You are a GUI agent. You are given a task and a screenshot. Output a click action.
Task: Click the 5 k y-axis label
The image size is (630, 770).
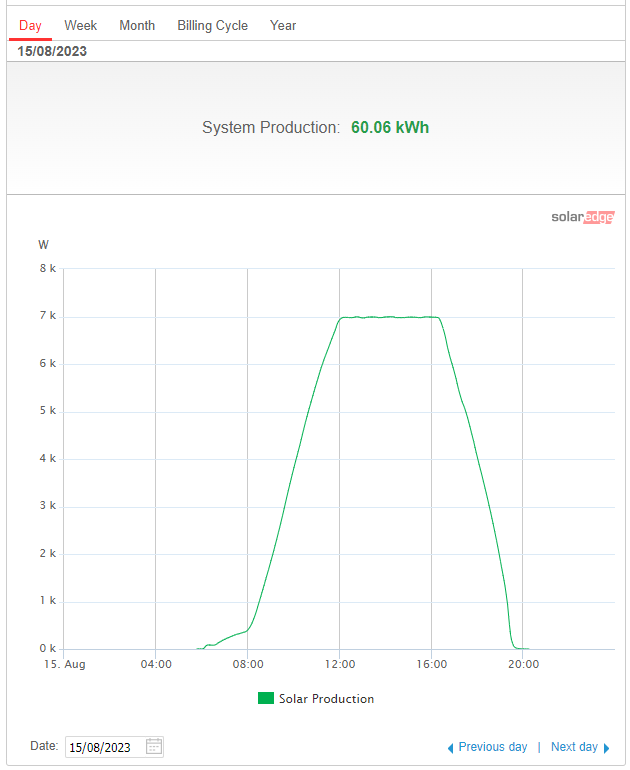[x=48, y=410]
